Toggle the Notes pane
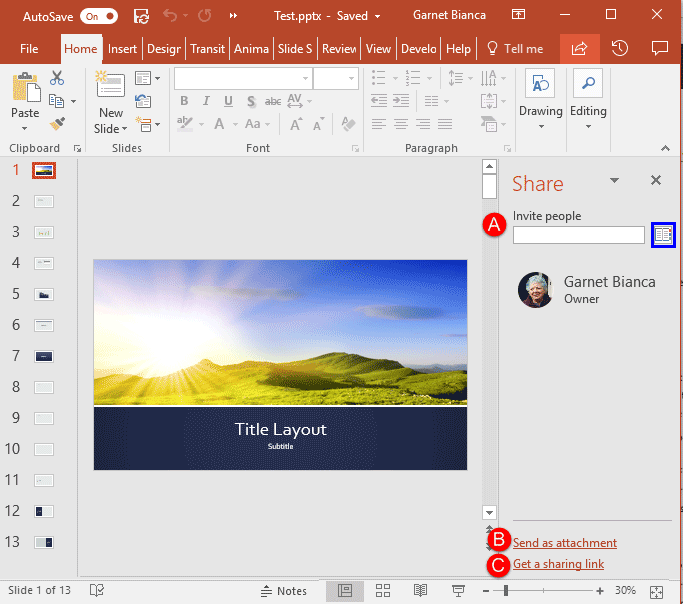The width and height of the screenshot is (683, 604). coord(283,591)
